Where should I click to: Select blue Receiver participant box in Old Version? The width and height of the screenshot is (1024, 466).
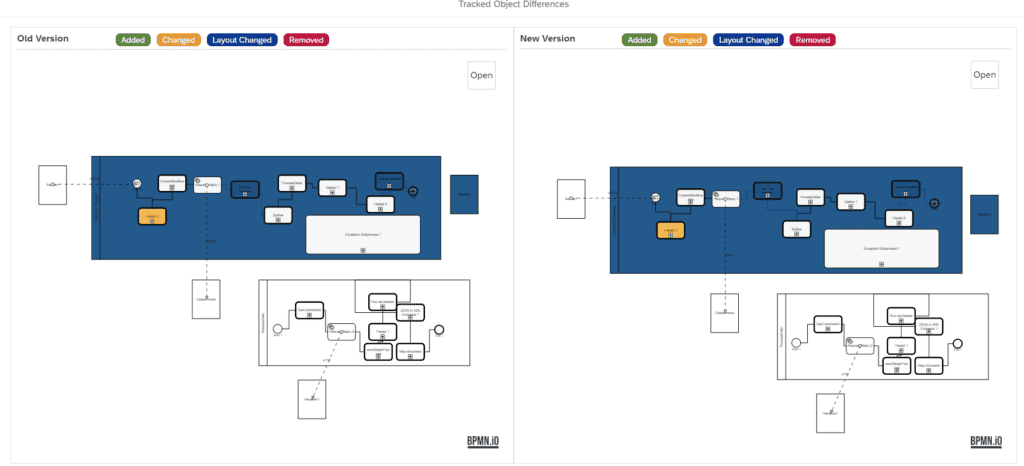tap(464, 194)
